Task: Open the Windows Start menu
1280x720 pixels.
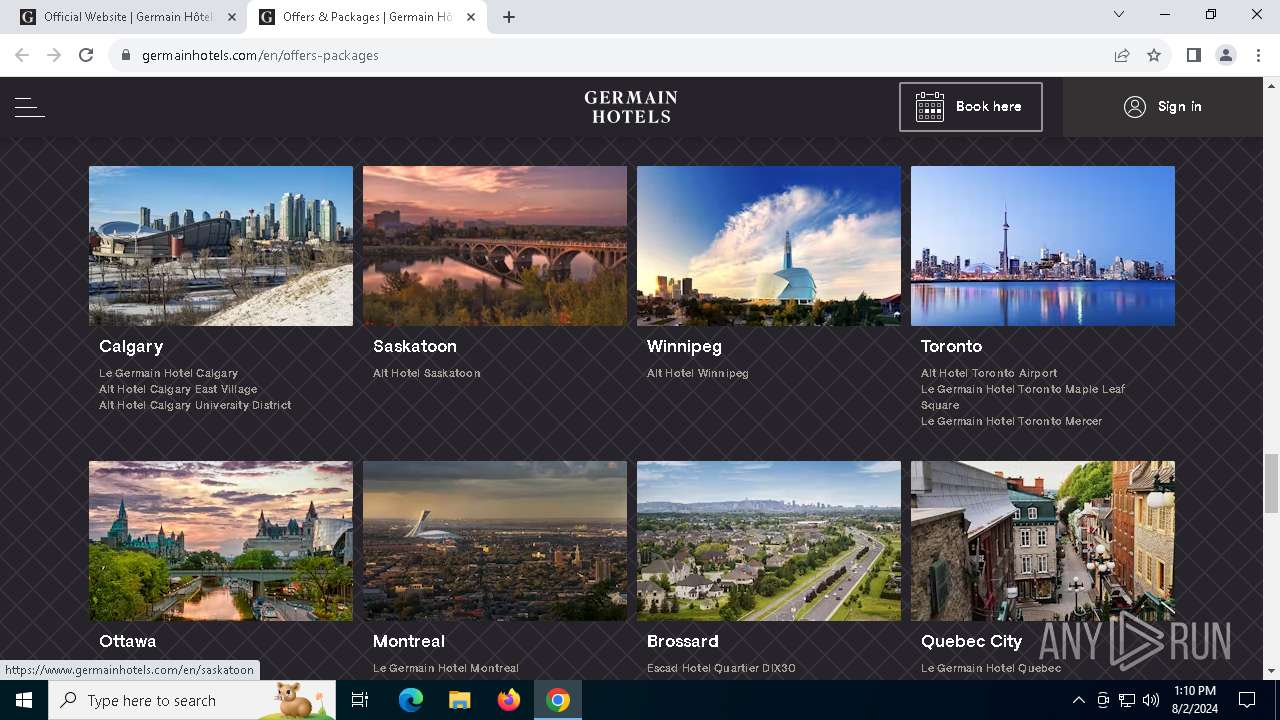Action: 24,700
